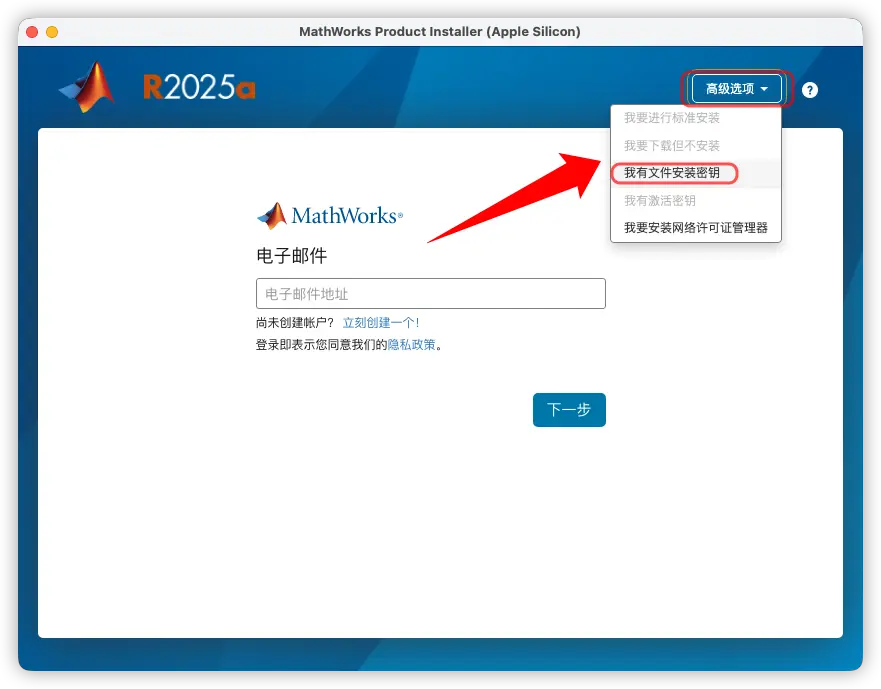Open the 立刻创建一个! account link

point(381,323)
